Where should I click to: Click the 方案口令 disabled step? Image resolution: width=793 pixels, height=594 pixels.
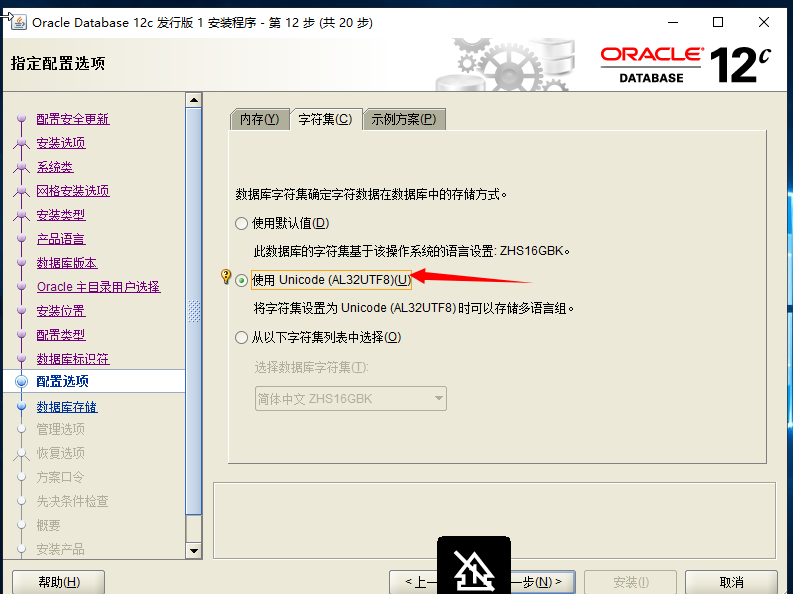click(61, 477)
